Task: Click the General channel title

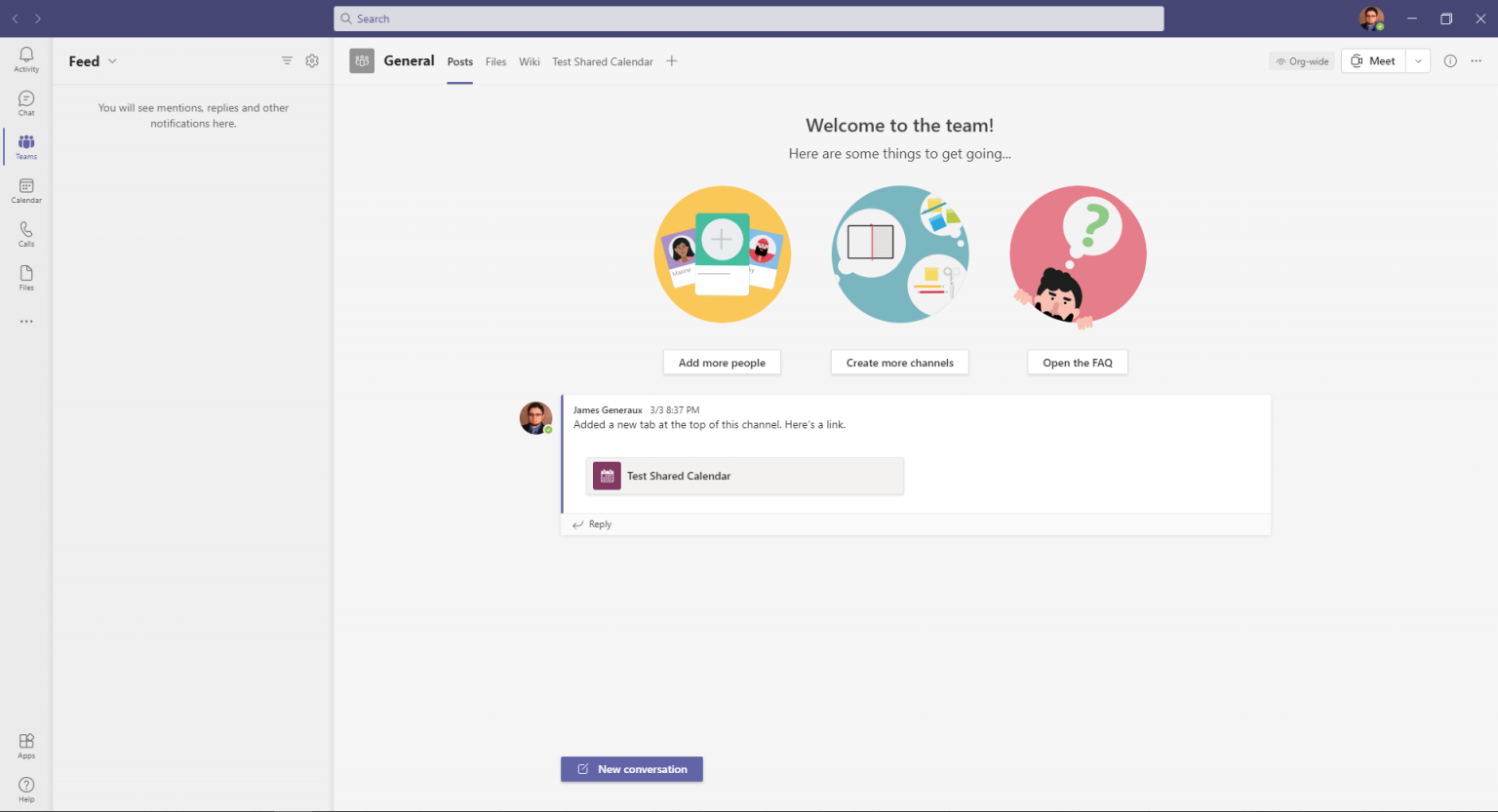Action: coord(409,60)
